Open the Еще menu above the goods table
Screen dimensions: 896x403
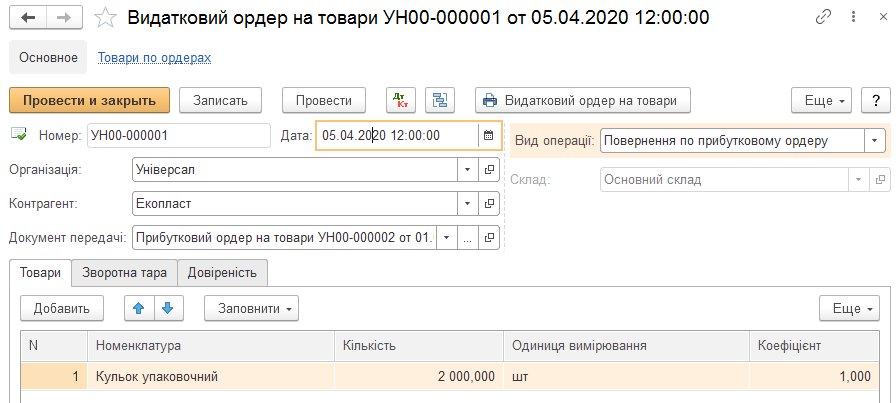click(x=849, y=309)
